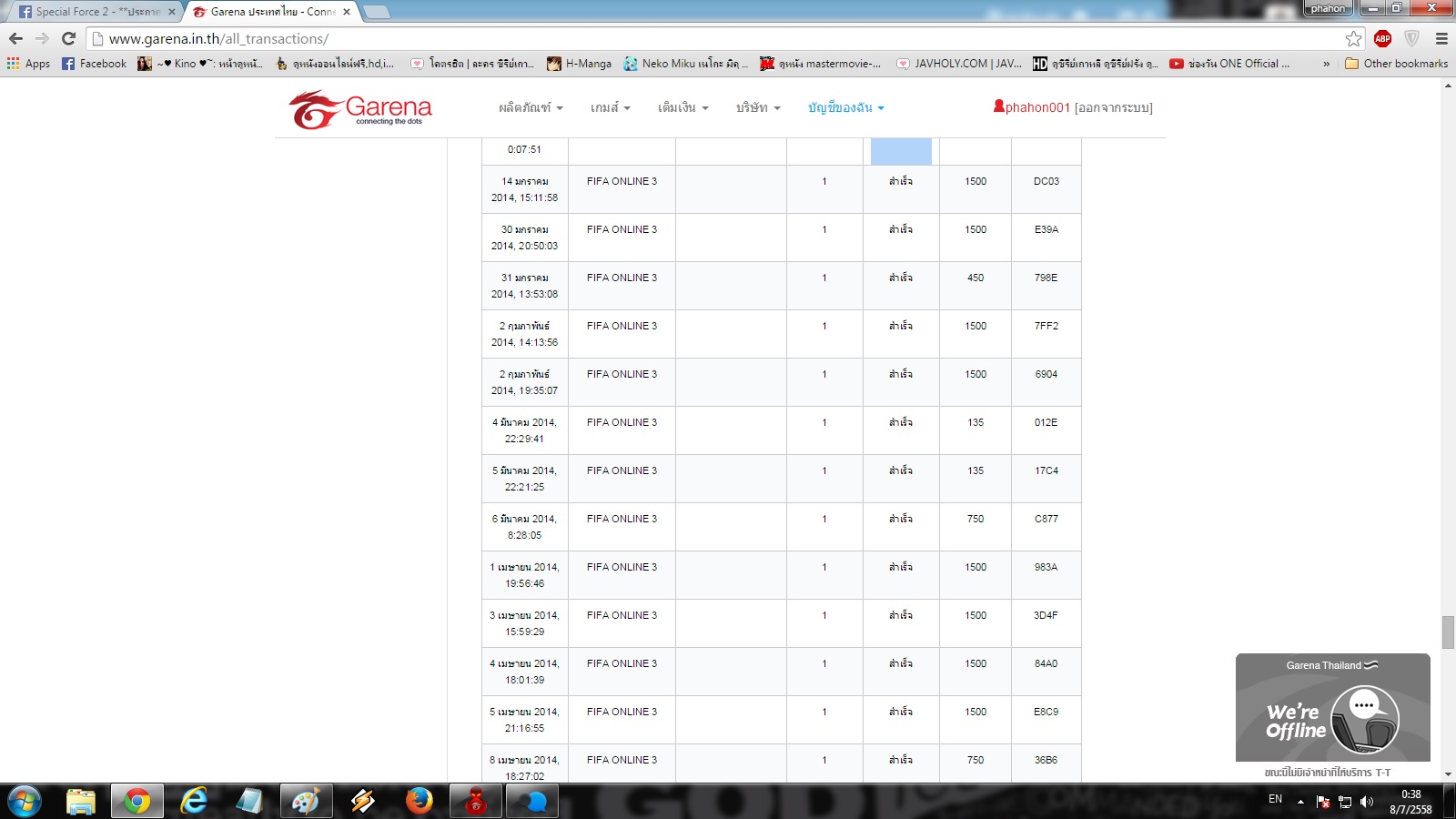The width and height of the screenshot is (1456, 819).
Task: Open the Chrome hamburger menu
Action: pos(1441,38)
